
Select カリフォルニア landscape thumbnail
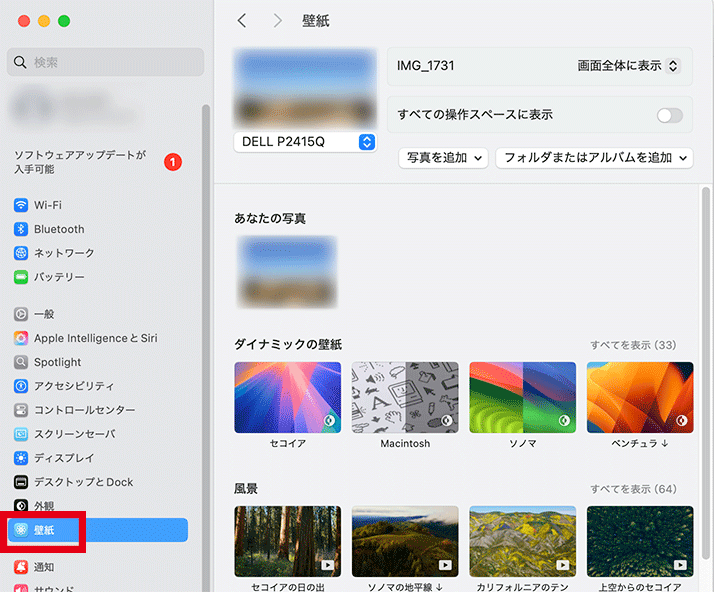[522, 541]
